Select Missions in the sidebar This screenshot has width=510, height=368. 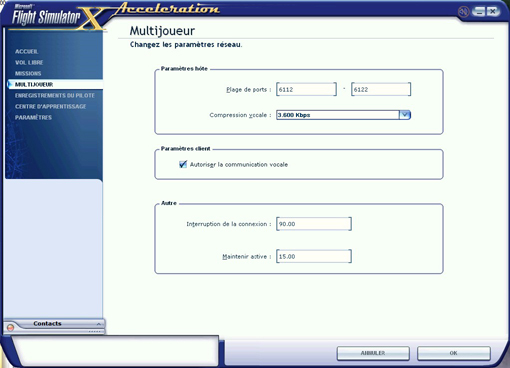(x=28, y=74)
